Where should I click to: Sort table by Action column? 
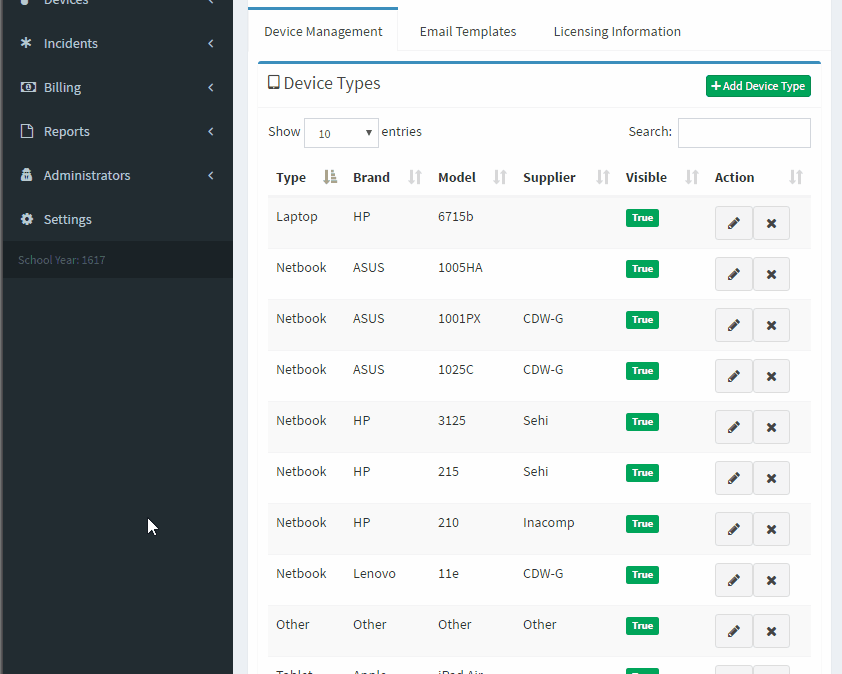(x=758, y=177)
